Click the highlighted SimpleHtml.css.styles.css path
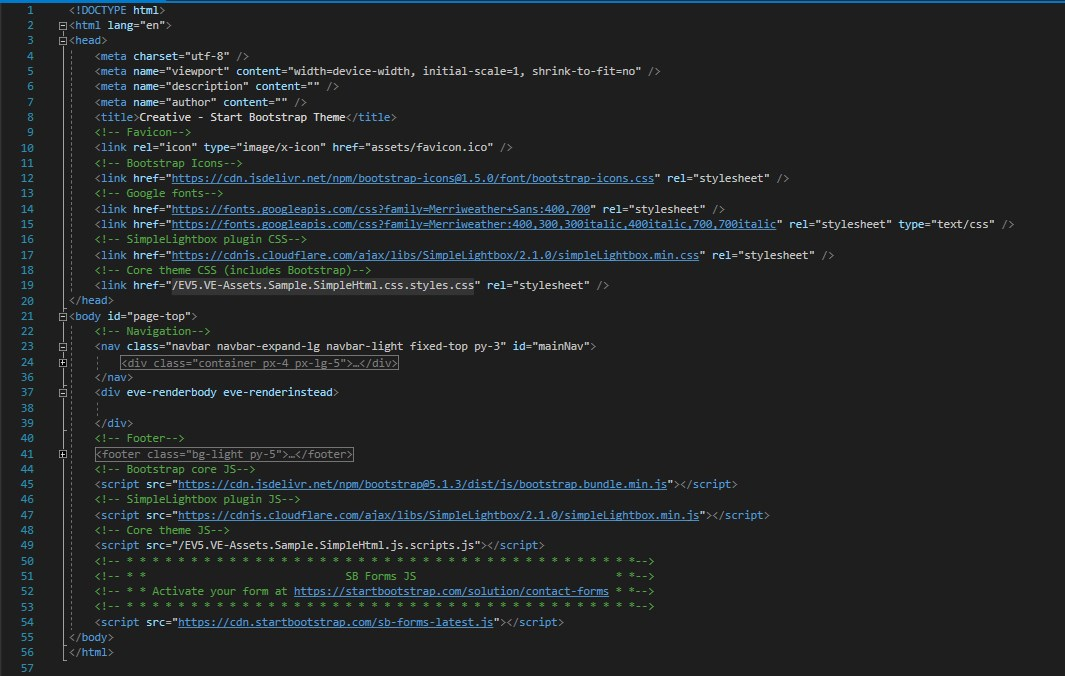 [x=323, y=285]
